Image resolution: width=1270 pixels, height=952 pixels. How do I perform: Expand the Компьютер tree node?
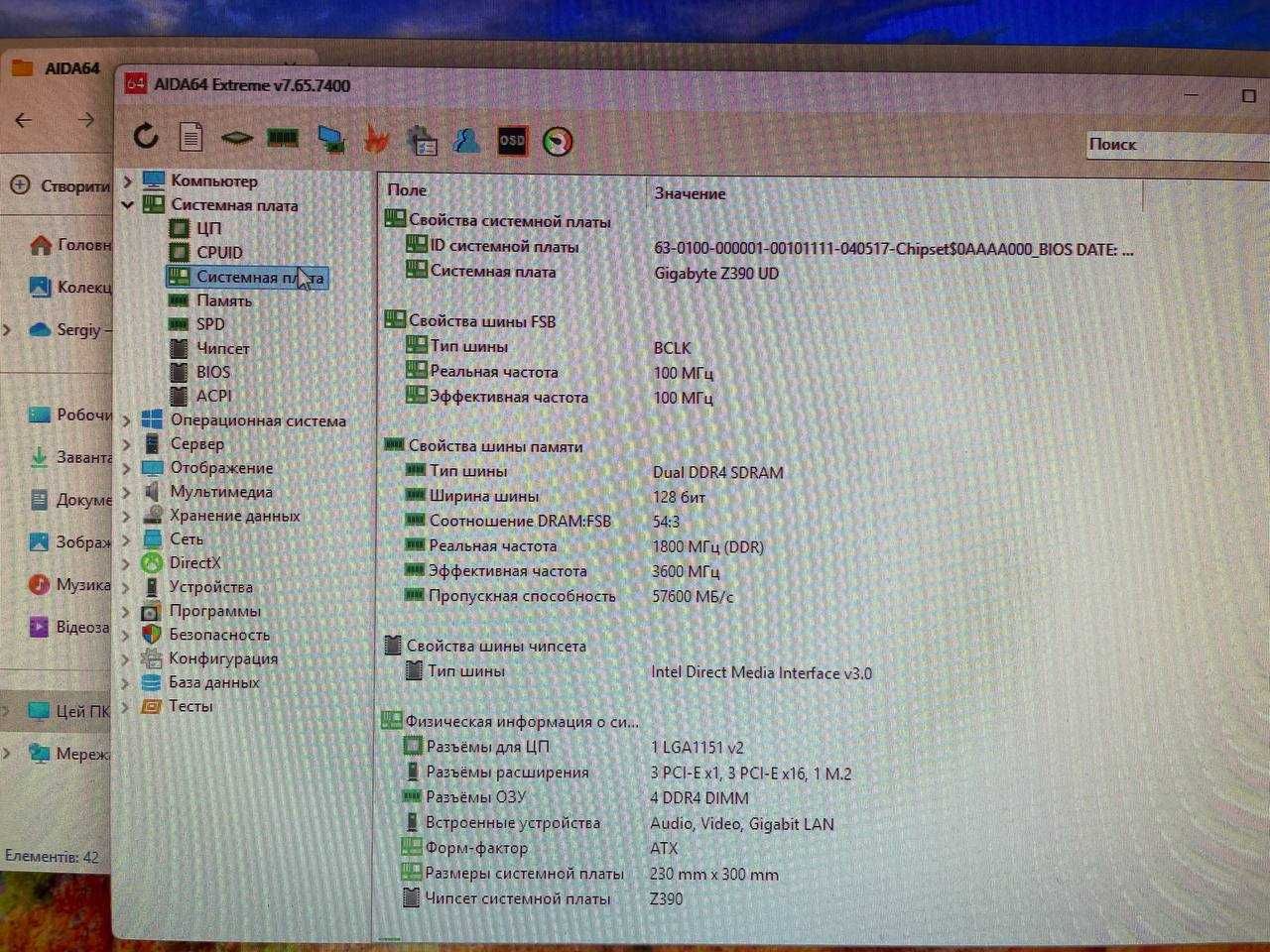coord(127,180)
